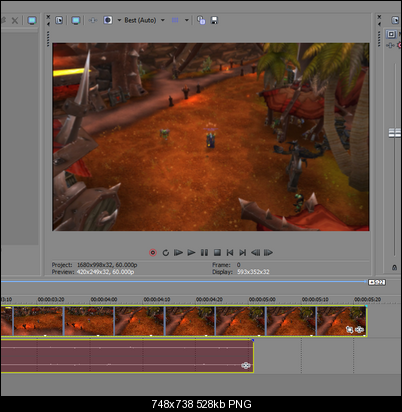Go to Start transport button
Image resolution: width=402 pixels, height=412 pixels.
click(x=230, y=253)
